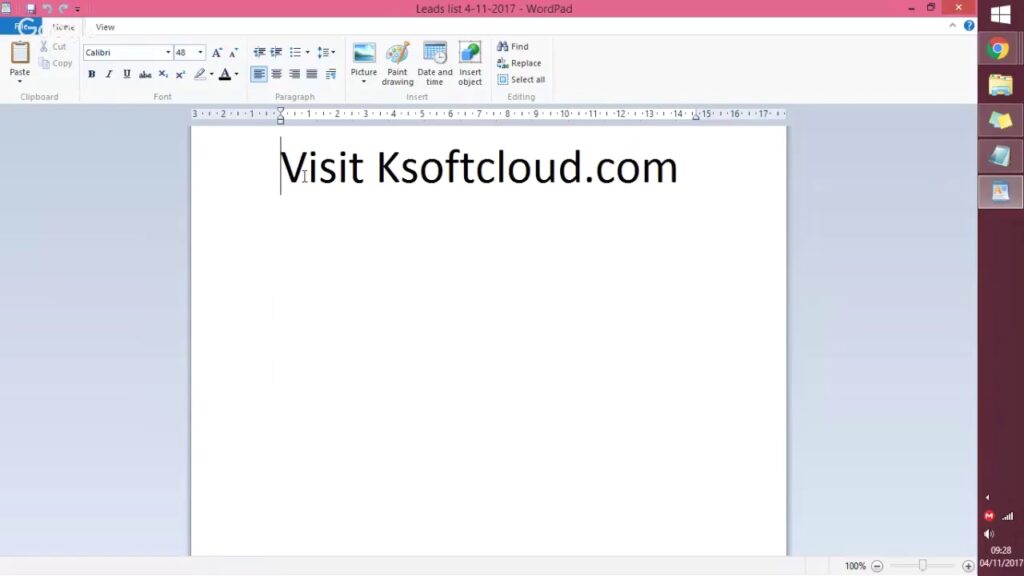Open the line spacing dropdown
1024x576 pixels.
tap(326, 52)
